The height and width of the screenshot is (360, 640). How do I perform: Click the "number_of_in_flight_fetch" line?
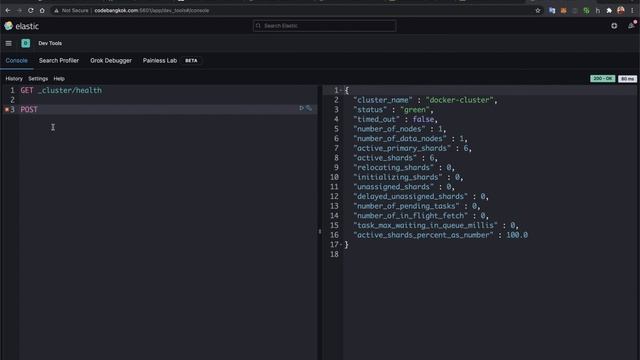click(x=421, y=216)
